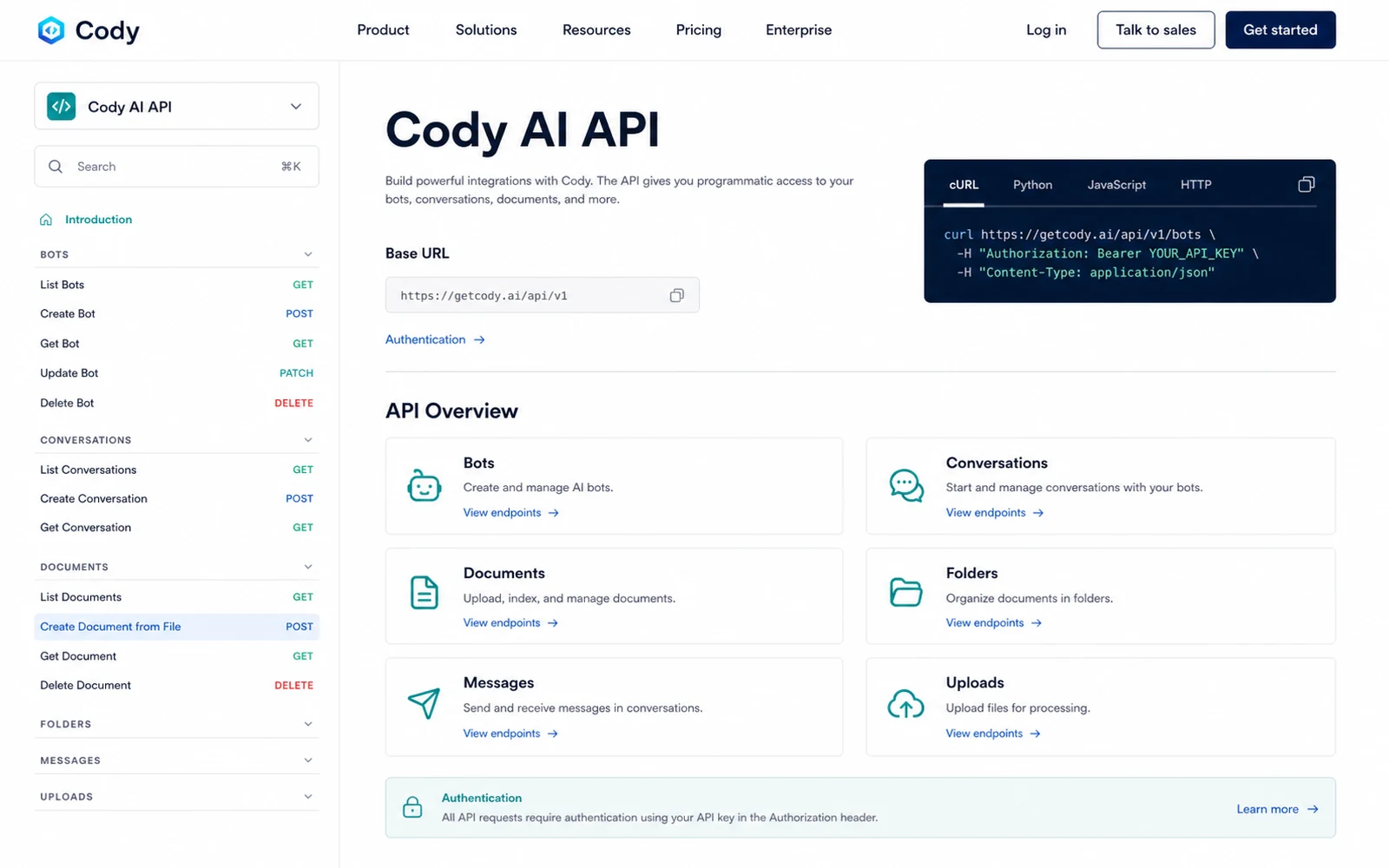The width and height of the screenshot is (1389, 868).
Task: Open List Bots endpoint
Action: (x=176, y=285)
